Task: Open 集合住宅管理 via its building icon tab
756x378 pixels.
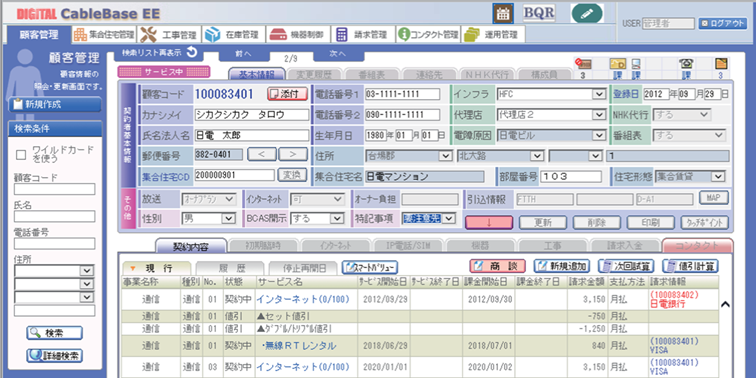Action: tap(103, 35)
